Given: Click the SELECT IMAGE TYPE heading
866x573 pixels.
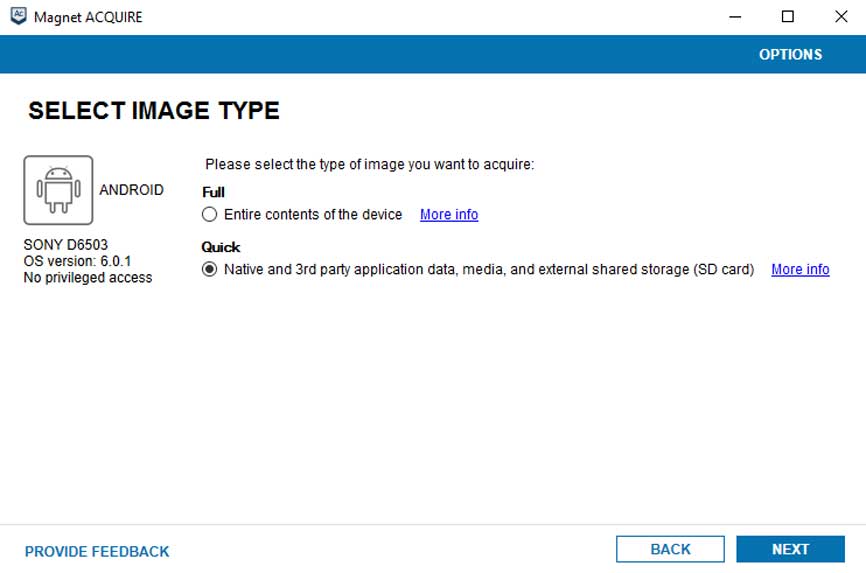Looking at the screenshot, I should coord(154,111).
